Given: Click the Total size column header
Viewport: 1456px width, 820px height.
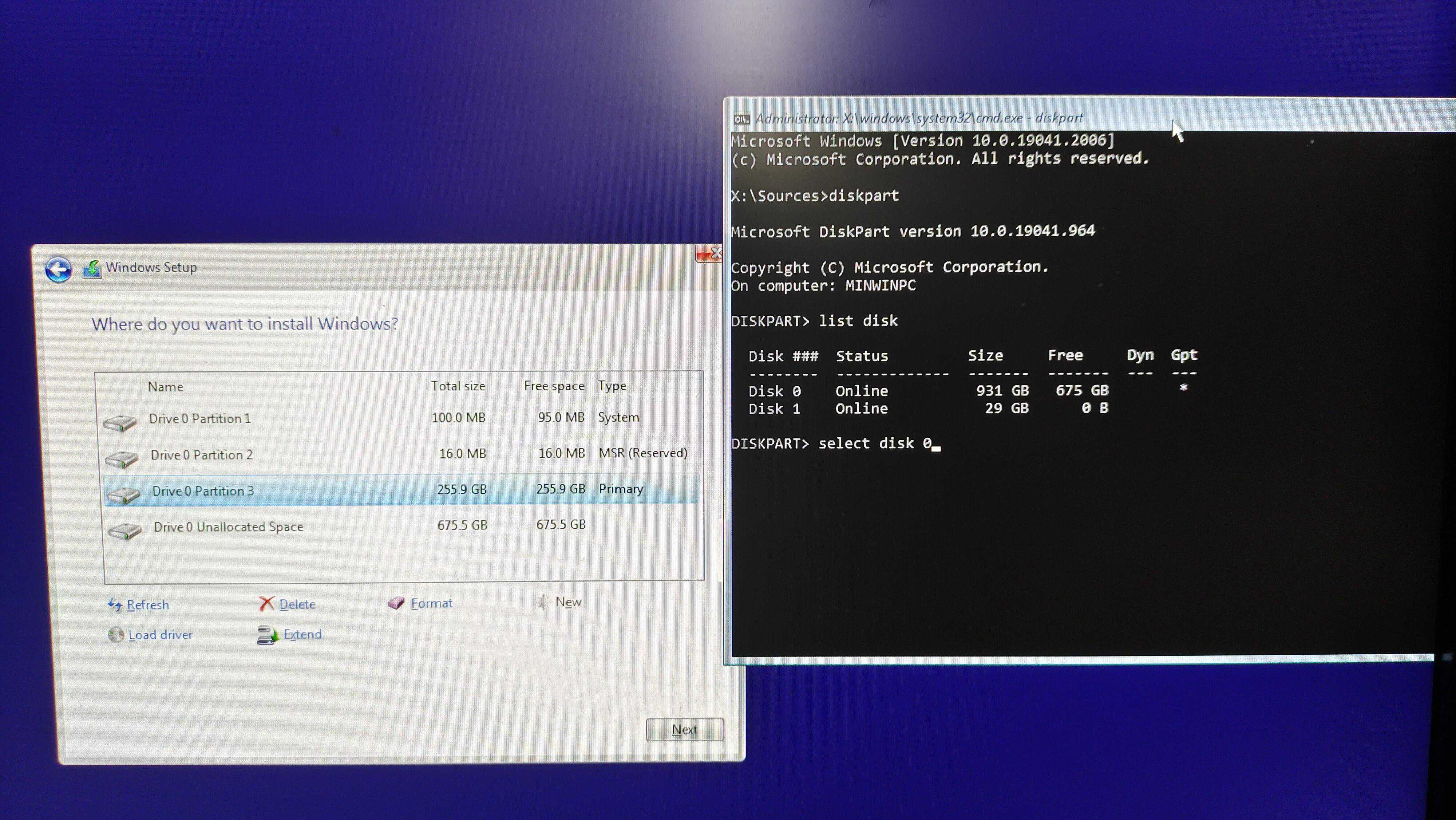Looking at the screenshot, I should [x=458, y=386].
